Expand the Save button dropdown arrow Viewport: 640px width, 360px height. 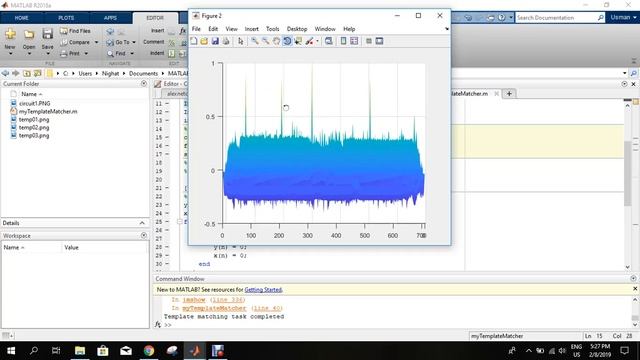[47, 53]
